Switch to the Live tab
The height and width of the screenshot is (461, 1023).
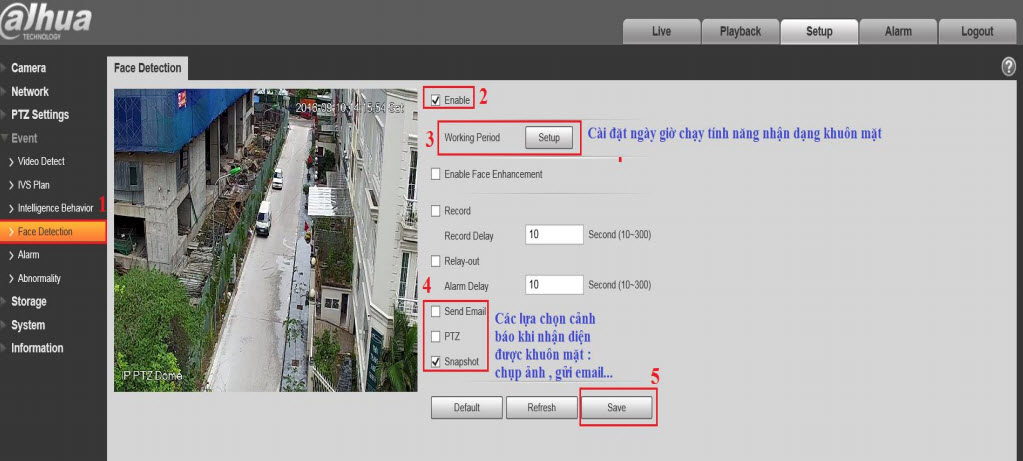[x=662, y=31]
